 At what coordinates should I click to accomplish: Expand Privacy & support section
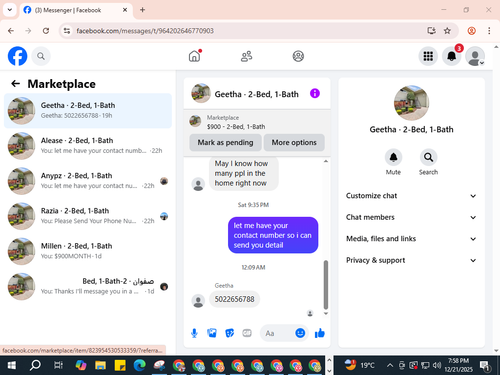click(411, 260)
